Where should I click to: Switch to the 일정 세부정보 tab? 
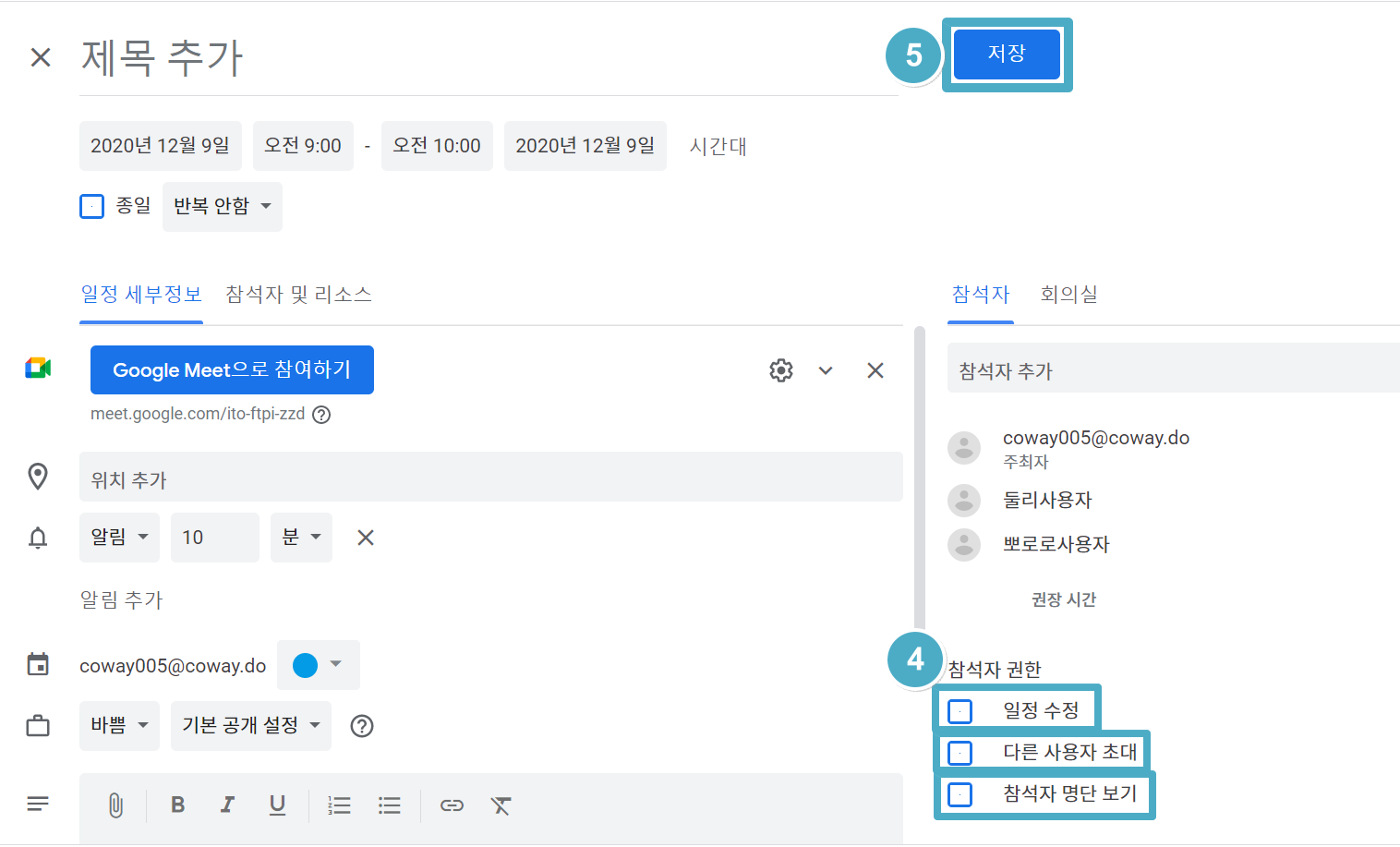pyautogui.click(x=141, y=295)
